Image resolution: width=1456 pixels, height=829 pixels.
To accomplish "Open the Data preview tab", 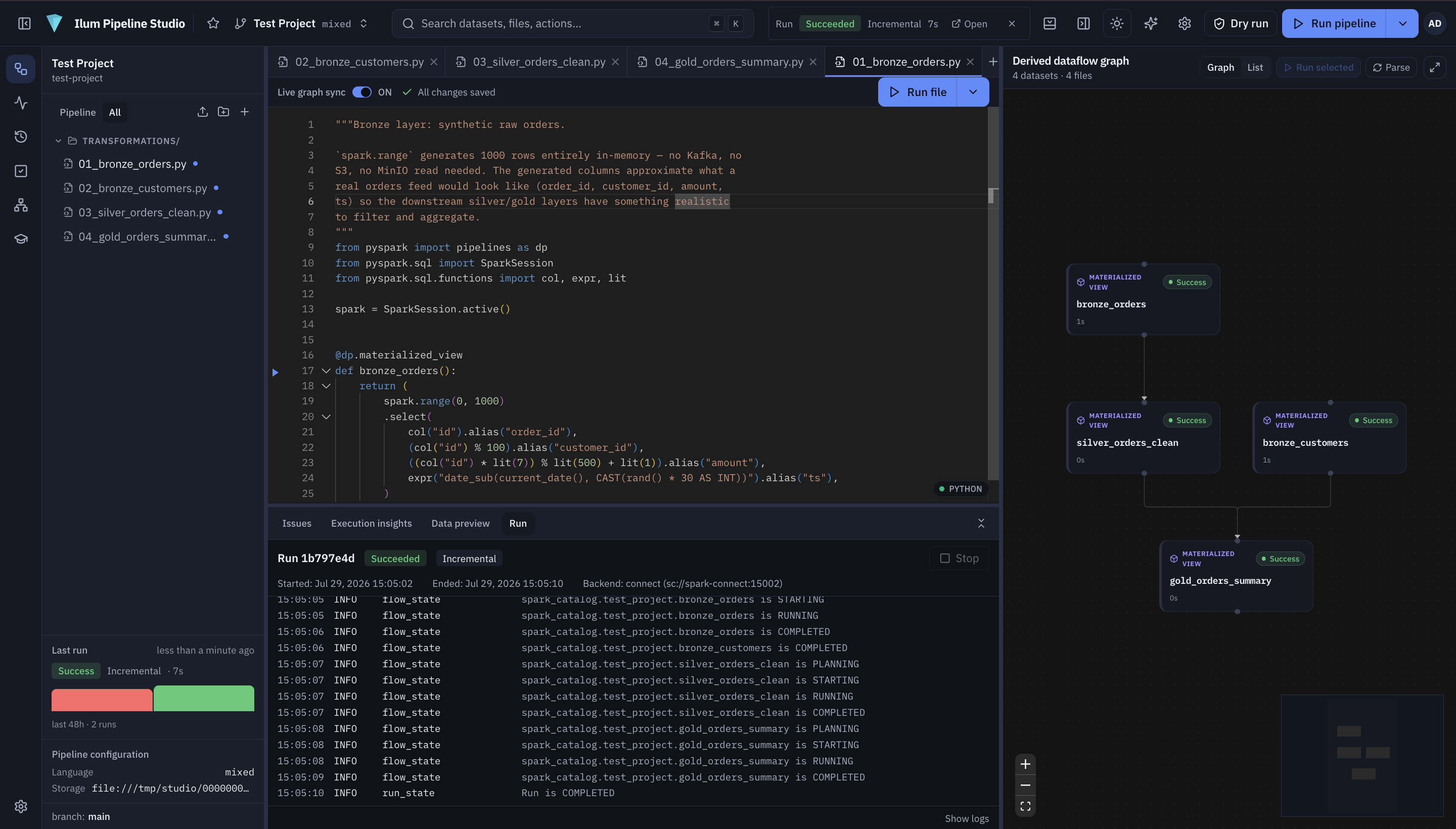I will click(x=460, y=523).
